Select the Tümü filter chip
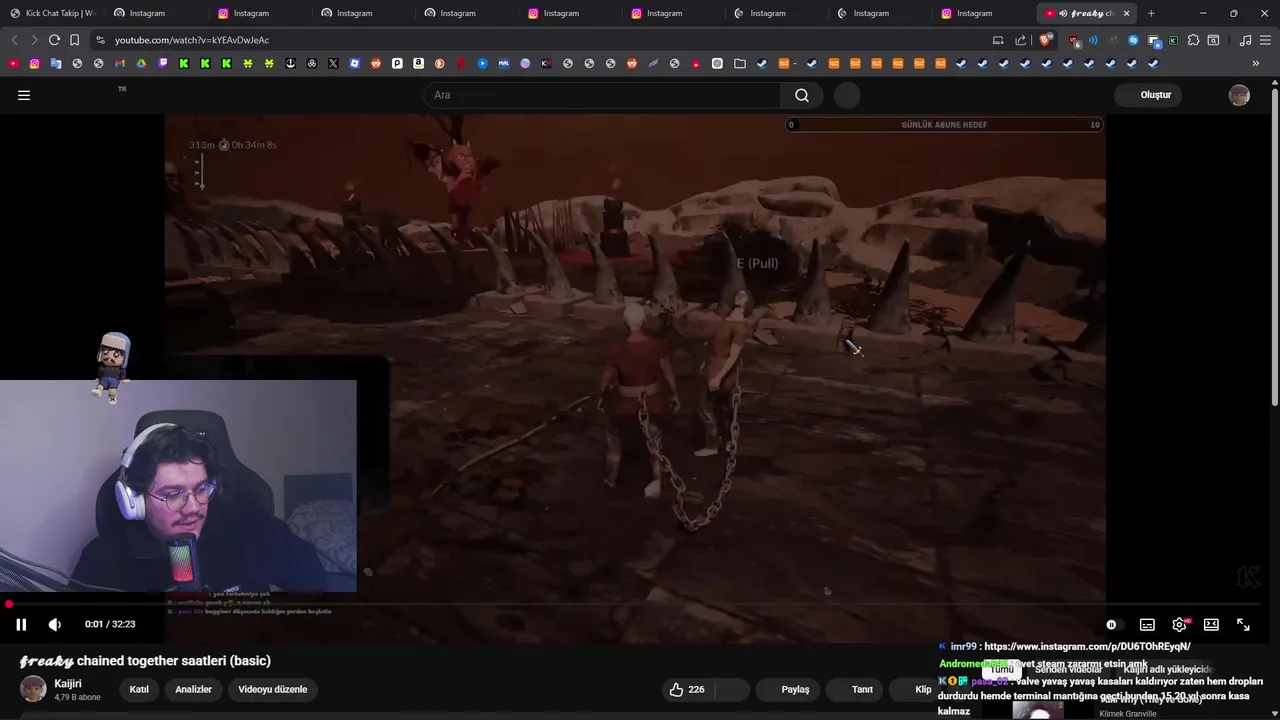Image resolution: width=1280 pixels, height=720 pixels. click(x=1002, y=669)
